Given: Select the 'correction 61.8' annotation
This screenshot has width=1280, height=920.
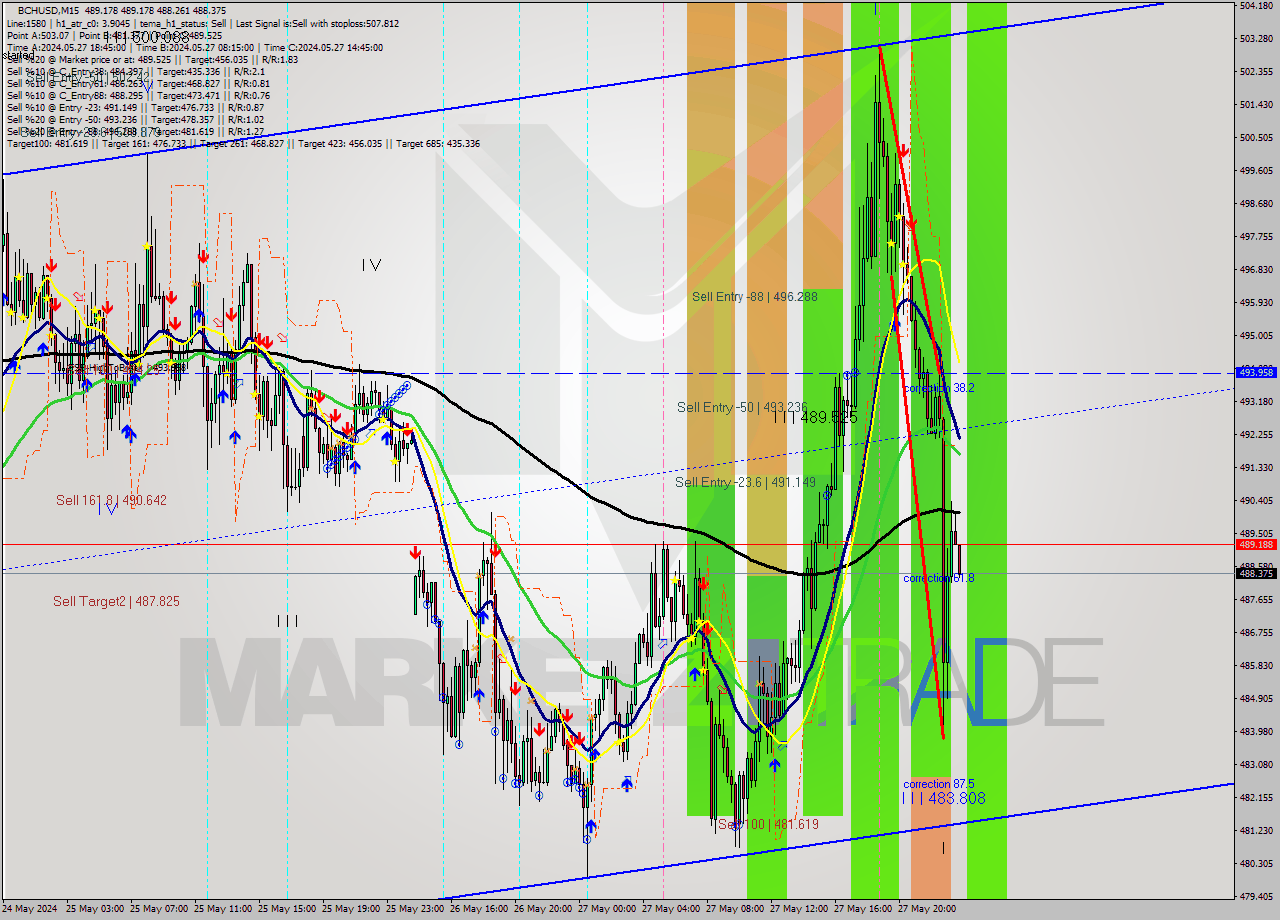Looking at the screenshot, I should [x=938, y=578].
